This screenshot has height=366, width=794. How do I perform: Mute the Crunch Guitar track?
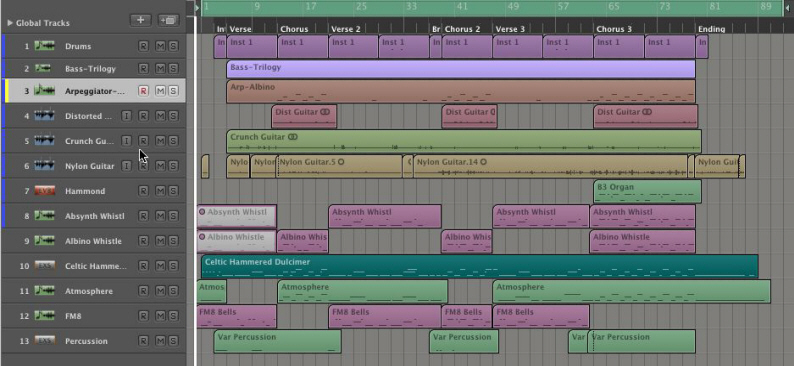(x=160, y=141)
